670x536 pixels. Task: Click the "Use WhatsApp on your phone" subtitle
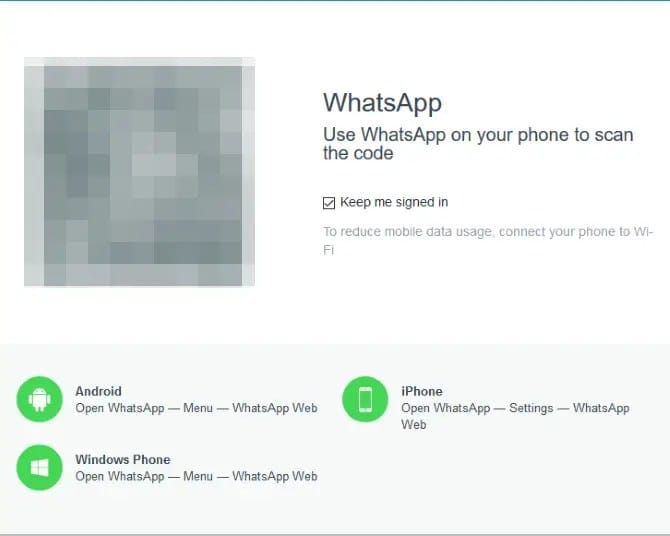(x=478, y=144)
